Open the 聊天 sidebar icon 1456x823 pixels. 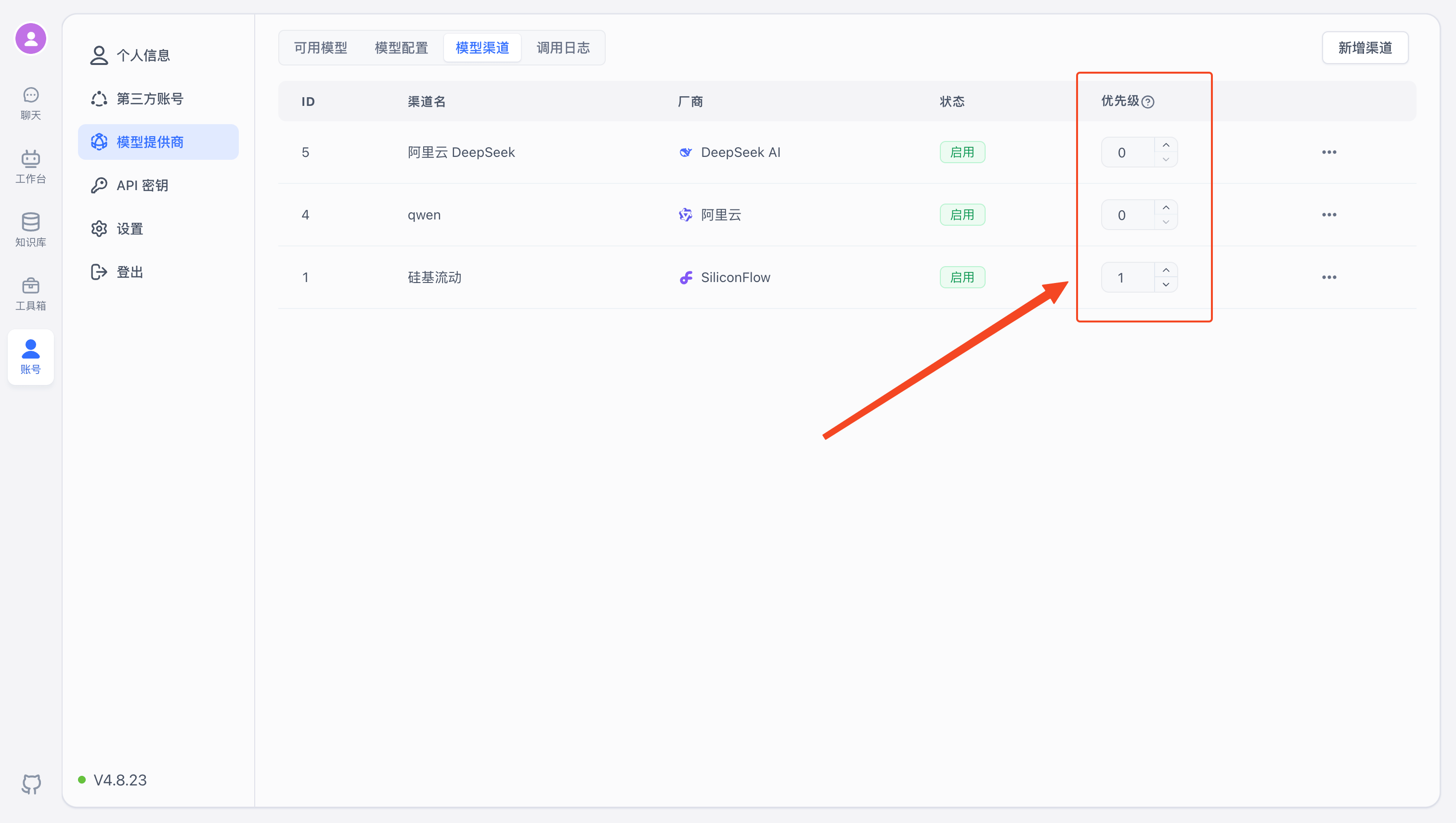coord(30,102)
